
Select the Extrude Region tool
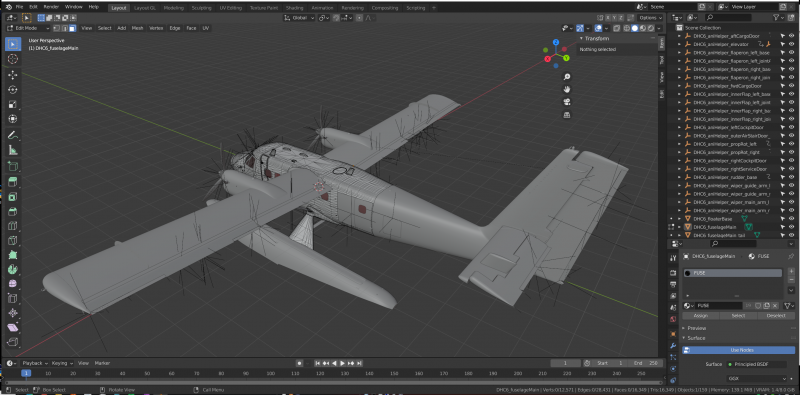point(13,182)
